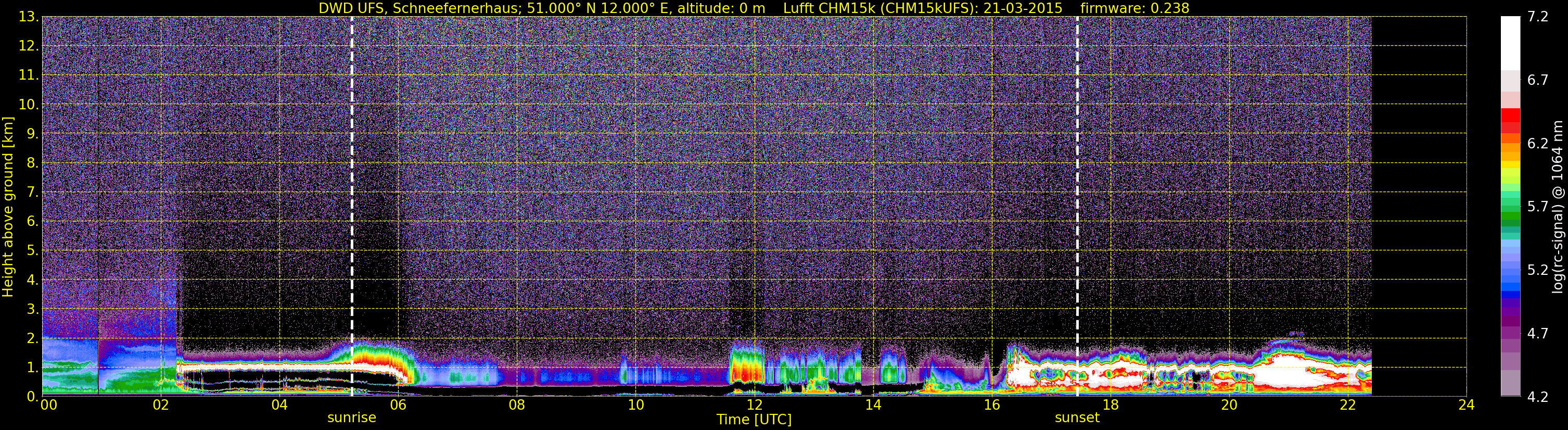Click the '12.' height tick label

29,46
